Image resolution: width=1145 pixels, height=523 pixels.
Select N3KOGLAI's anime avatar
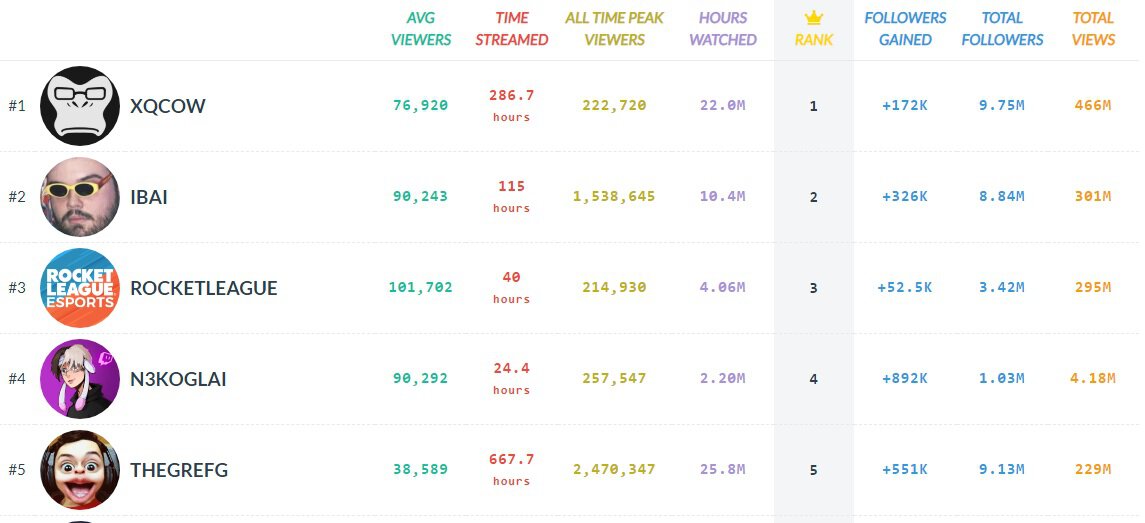(x=80, y=379)
